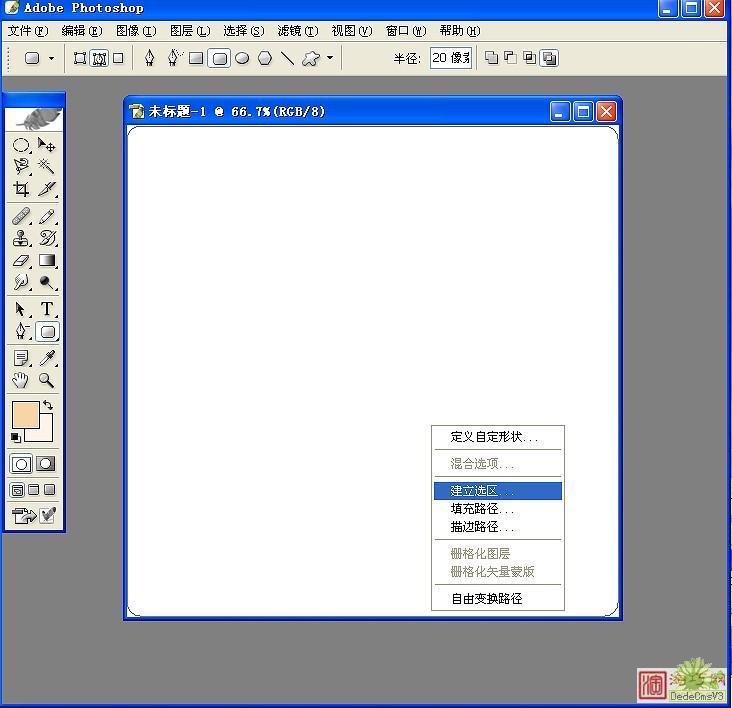The width and height of the screenshot is (732, 708).
Task: Choose Exclude overlapping path areas option
Action: point(549,58)
